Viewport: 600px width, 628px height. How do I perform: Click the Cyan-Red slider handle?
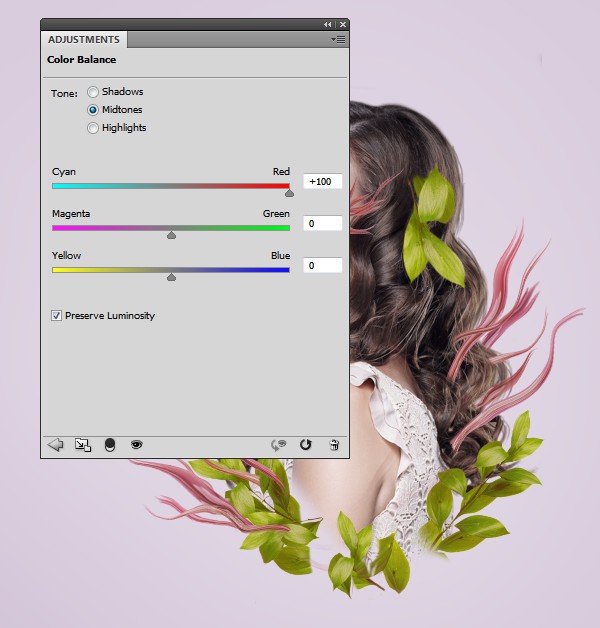click(289, 193)
